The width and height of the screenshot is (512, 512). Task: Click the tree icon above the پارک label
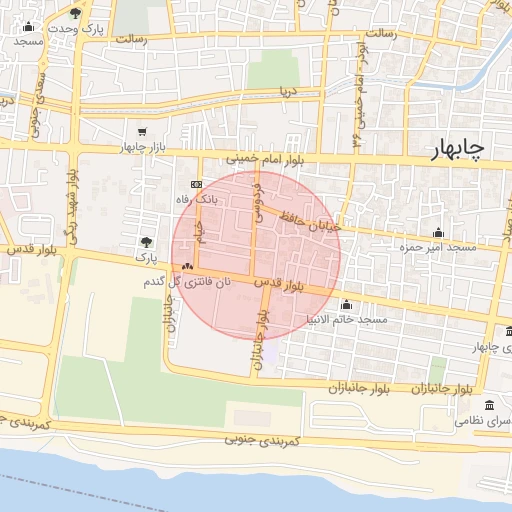(x=146, y=242)
